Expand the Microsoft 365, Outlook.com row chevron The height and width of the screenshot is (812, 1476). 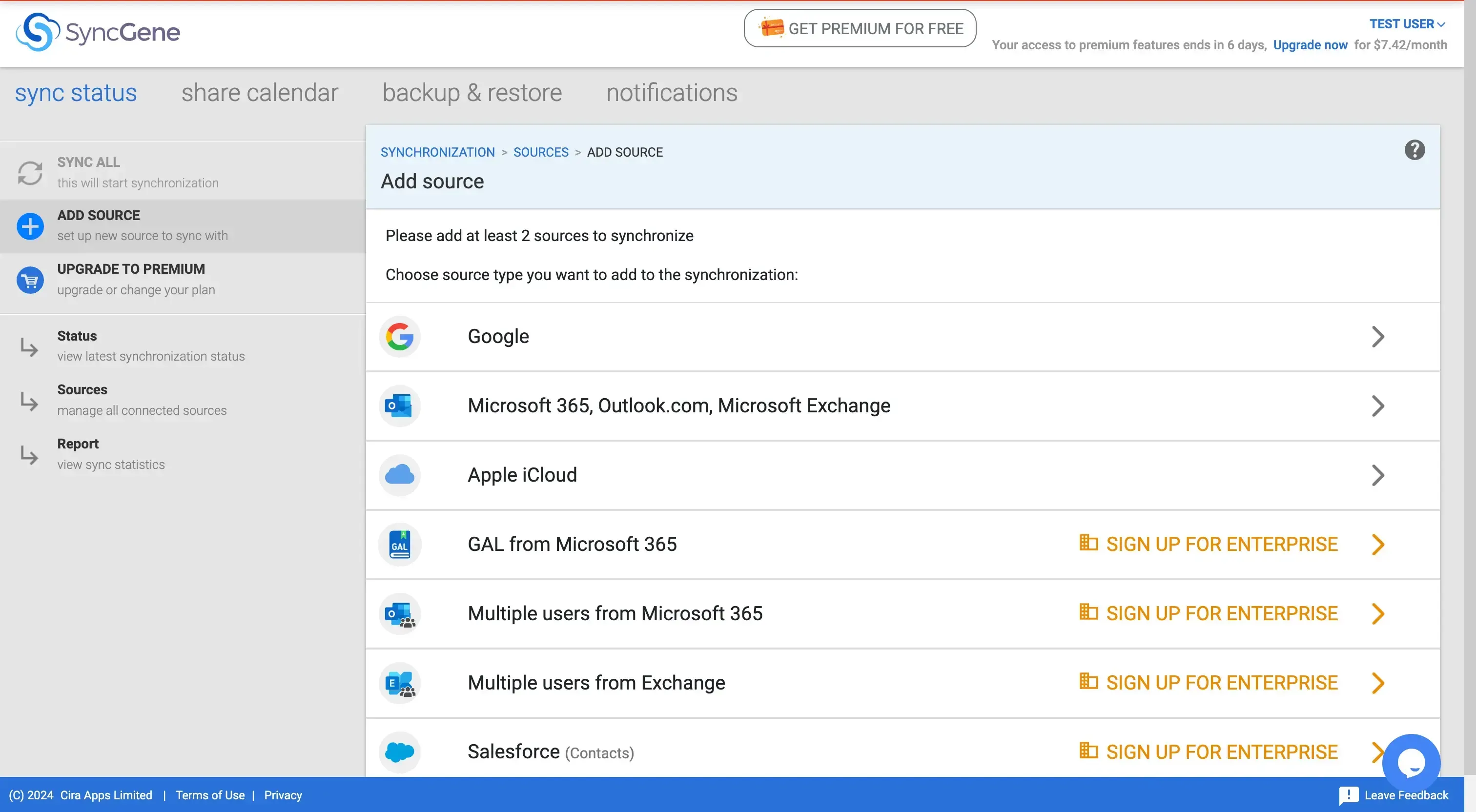[1378, 406]
